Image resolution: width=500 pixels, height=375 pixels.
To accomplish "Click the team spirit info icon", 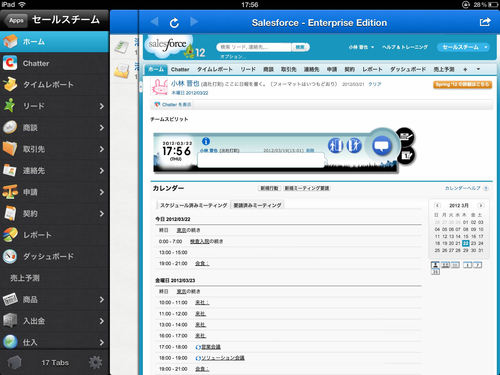I will (206, 141).
